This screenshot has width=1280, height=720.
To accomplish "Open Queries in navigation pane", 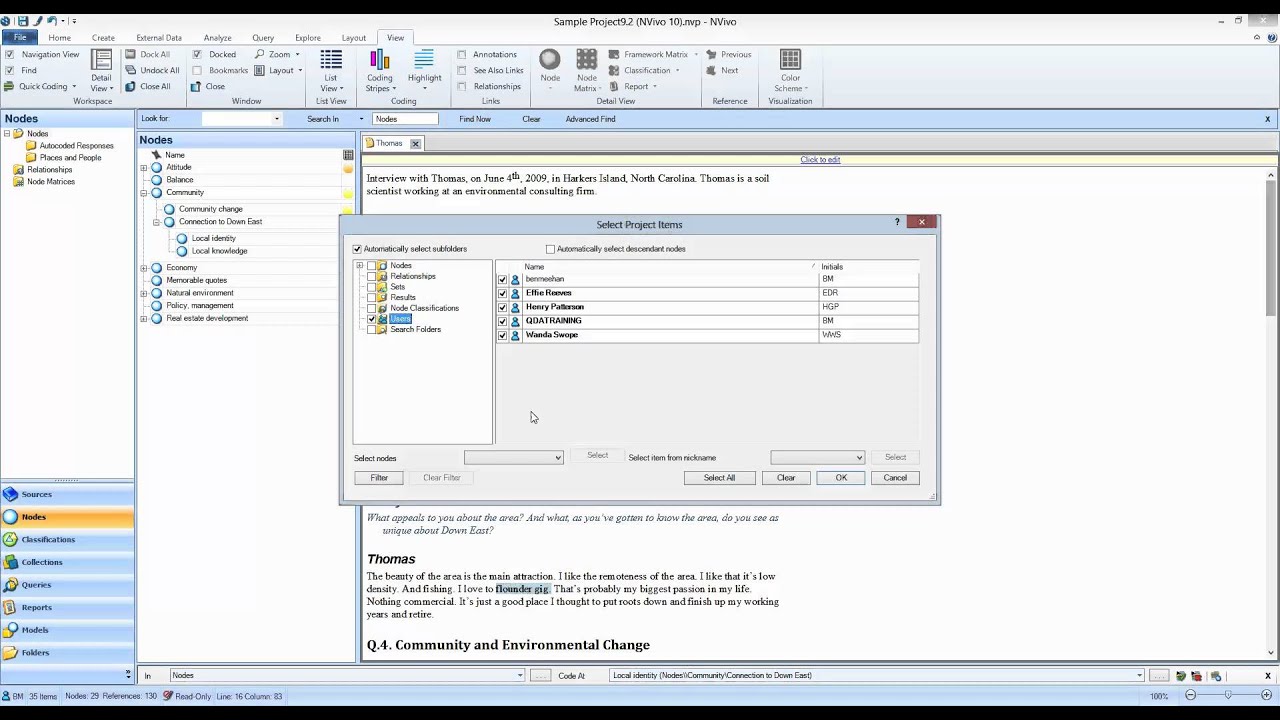I will [x=67, y=585].
